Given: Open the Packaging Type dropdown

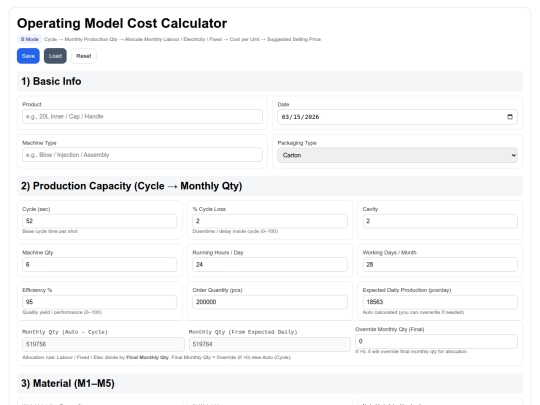Looking at the screenshot, I should (397, 155).
